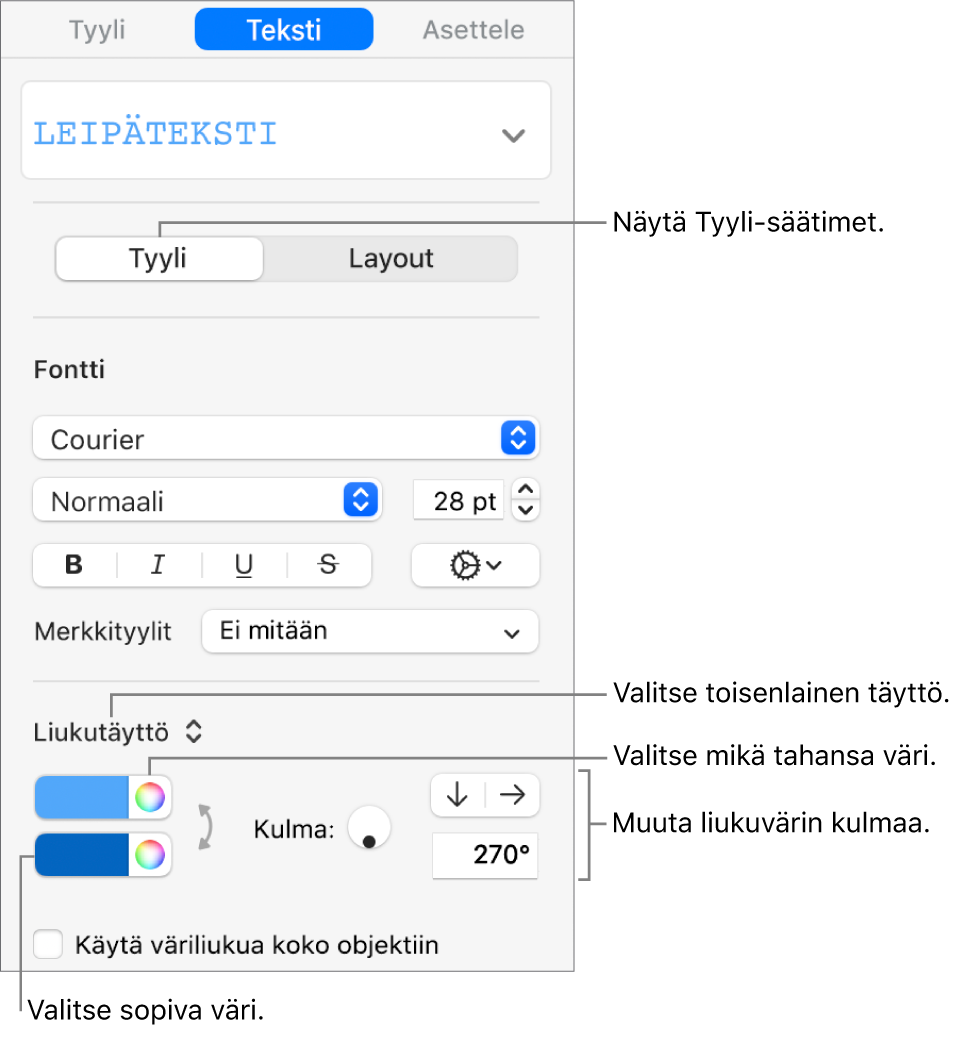Click the light blue gradient color swatch
This screenshot has height=1037, width=955.
(81, 797)
